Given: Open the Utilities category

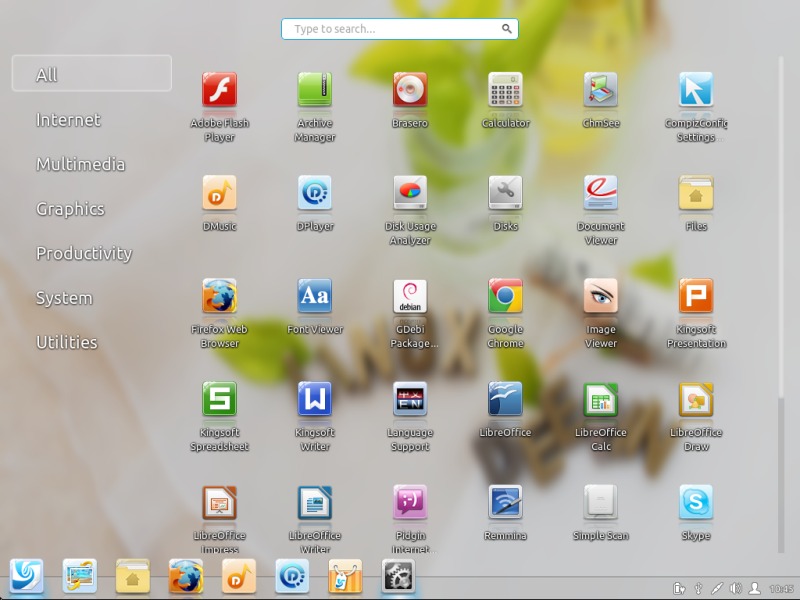Looking at the screenshot, I should (67, 342).
